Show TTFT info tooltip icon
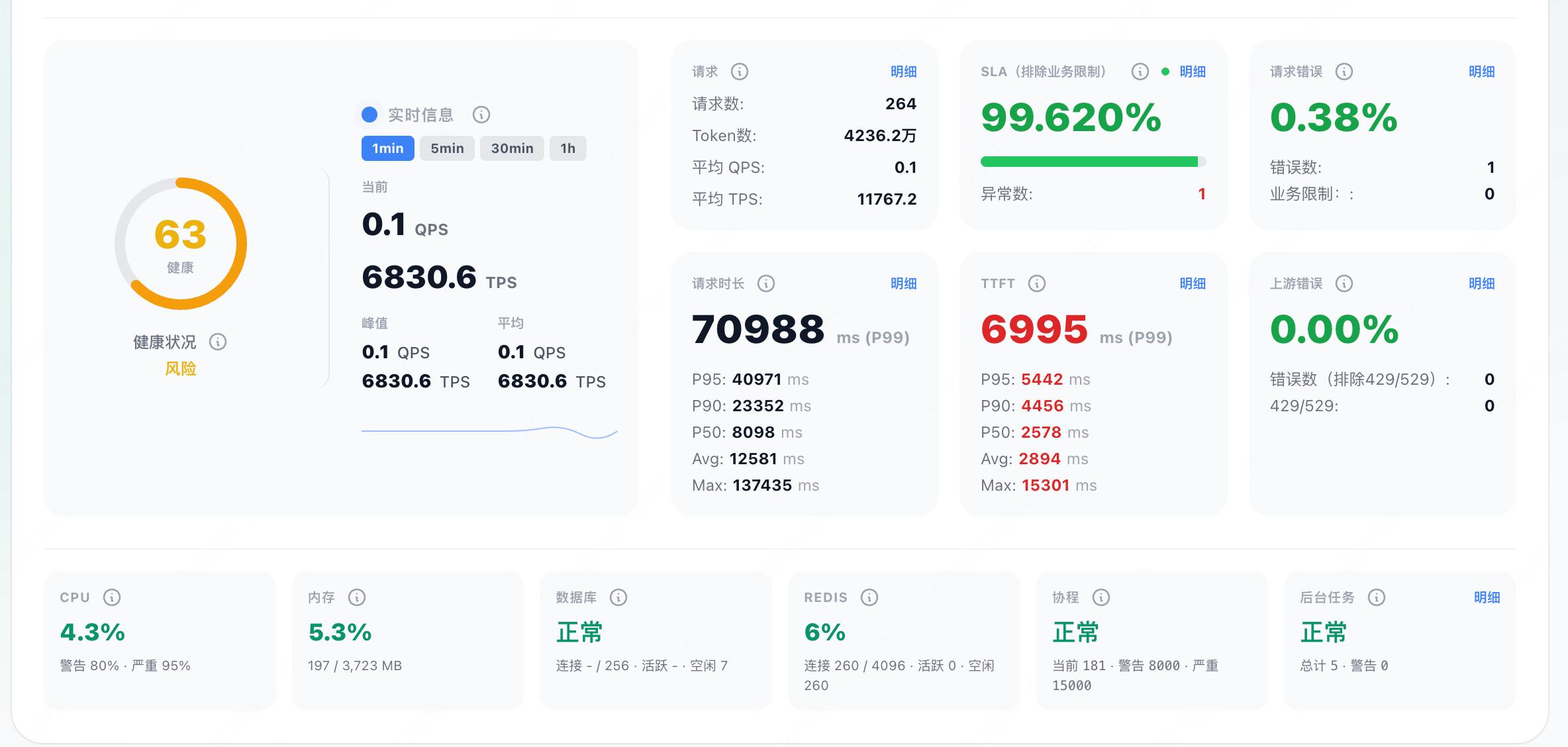1568x747 pixels. tap(1037, 283)
